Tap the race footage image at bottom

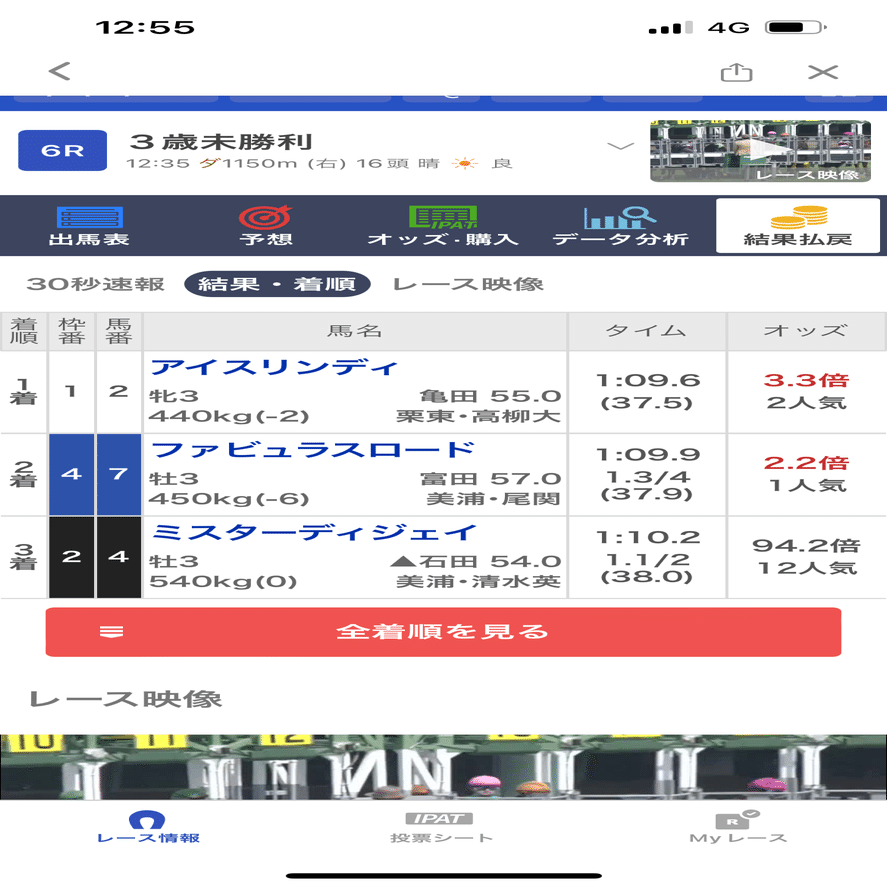[x=443, y=762]
